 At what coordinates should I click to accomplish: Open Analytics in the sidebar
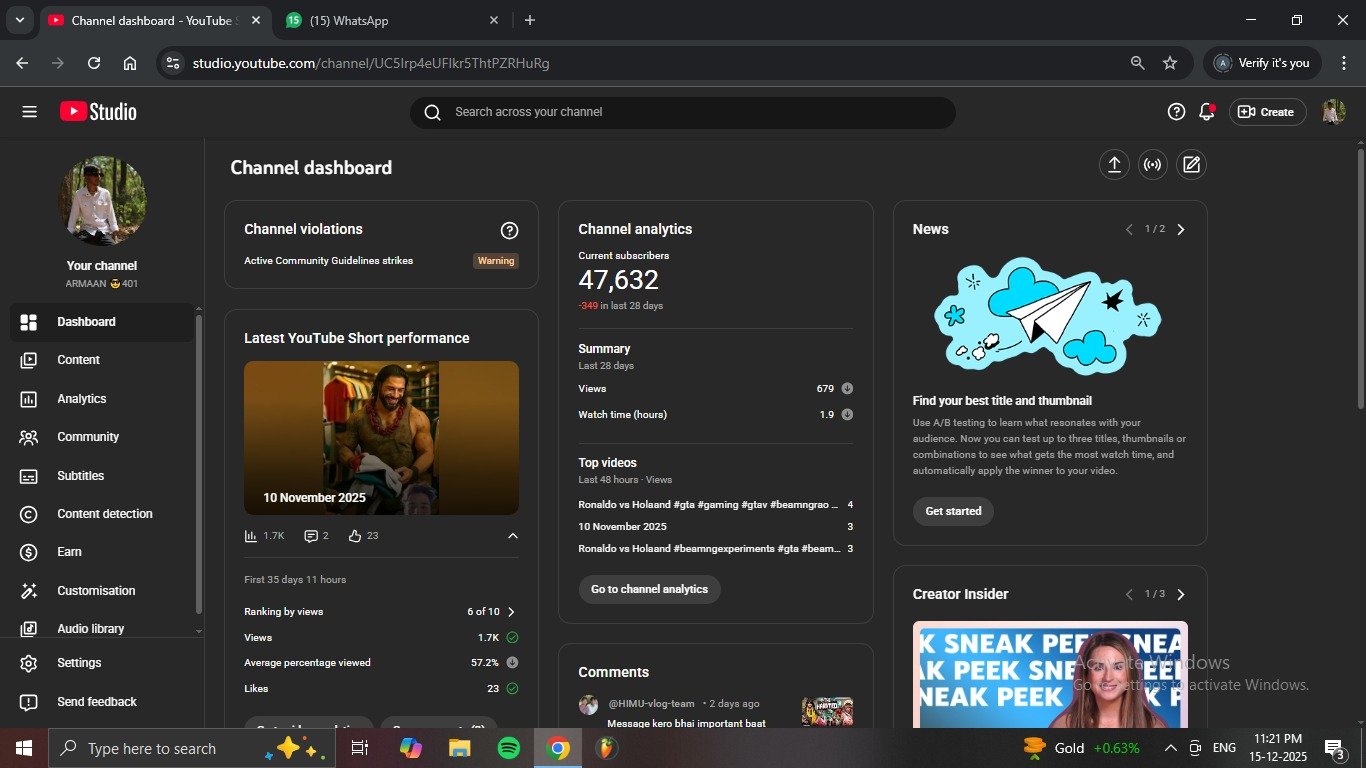click(x=82, y=399)
